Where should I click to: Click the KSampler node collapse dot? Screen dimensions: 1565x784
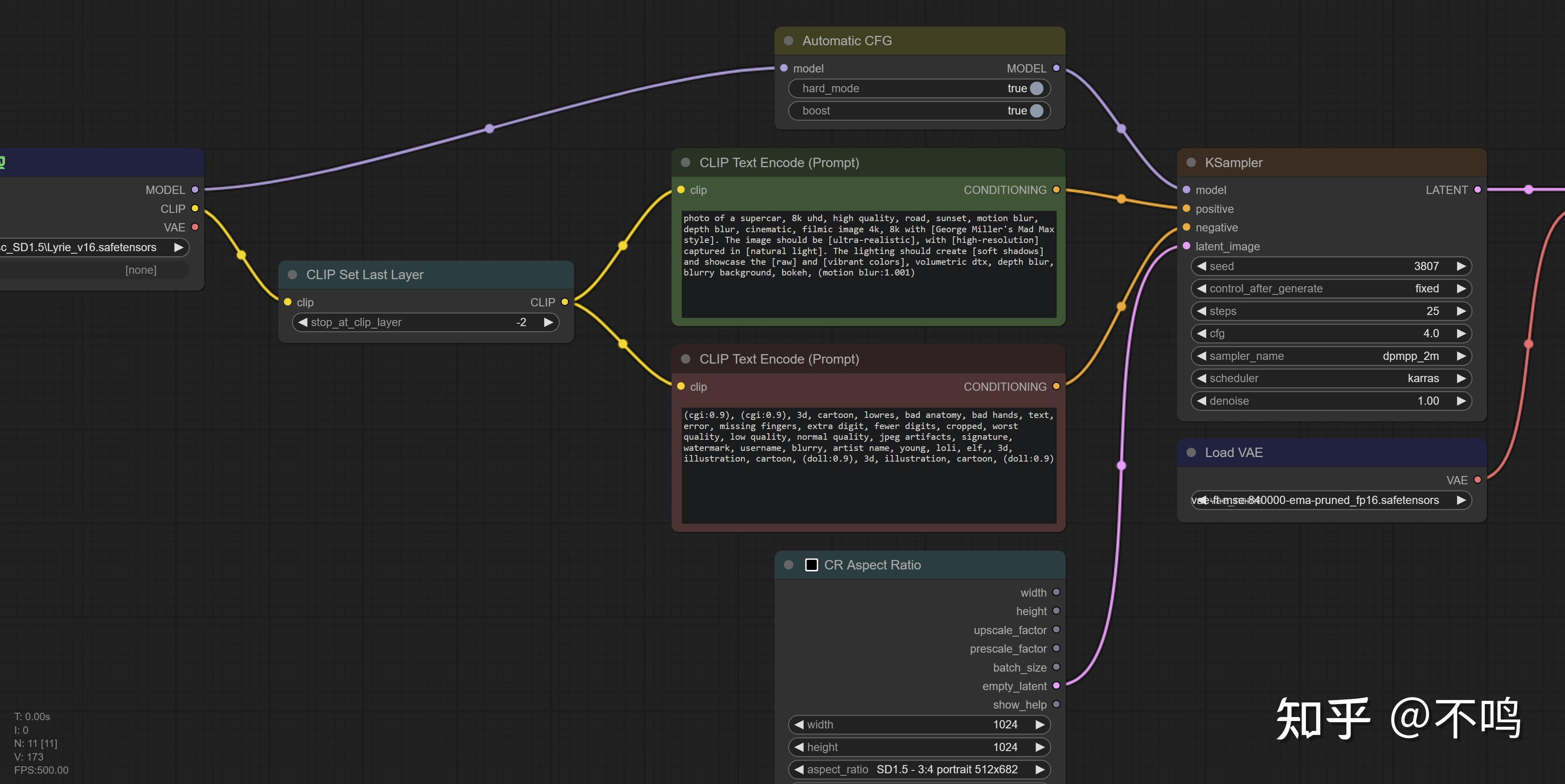[x=1191, y=163]
